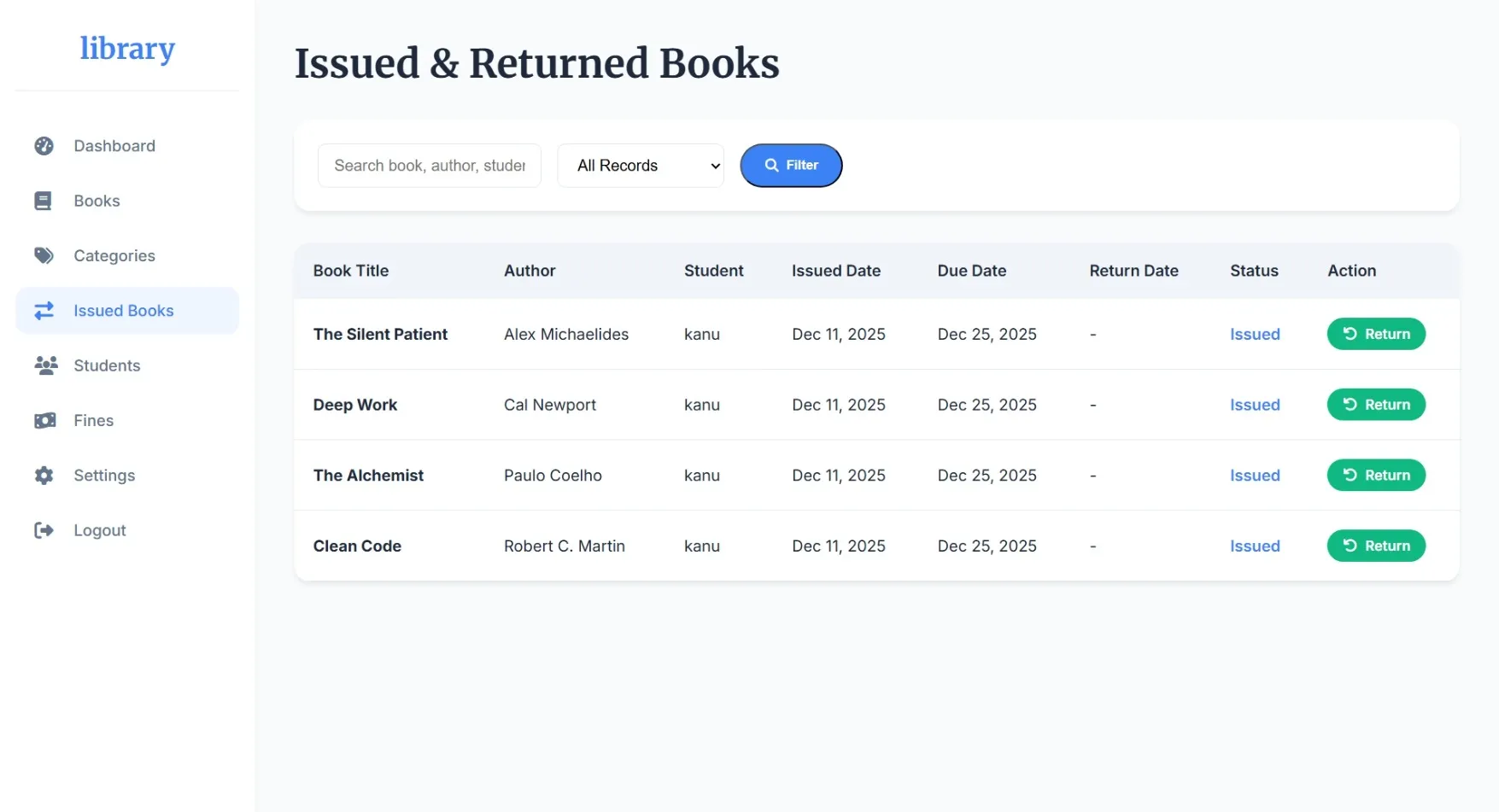Select the Books icon in the sidebar
This screenshot has height=812, width=1499.
pos(44,201)
